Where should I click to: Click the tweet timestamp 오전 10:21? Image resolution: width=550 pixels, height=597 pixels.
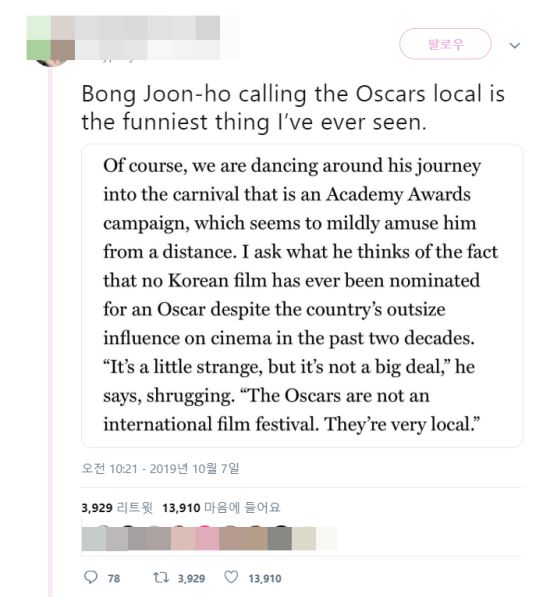coord(109,468)
